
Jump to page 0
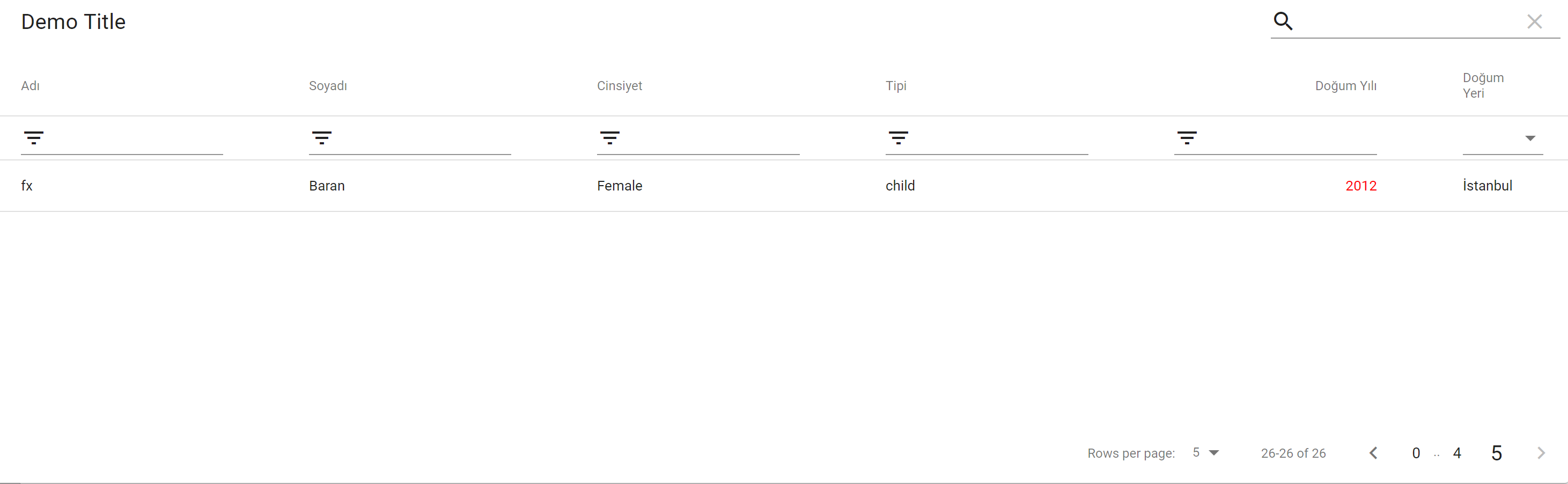coord(1415,452)
